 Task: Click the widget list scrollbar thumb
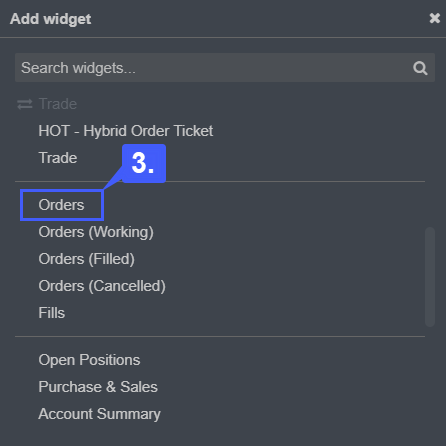pos(430,277)
